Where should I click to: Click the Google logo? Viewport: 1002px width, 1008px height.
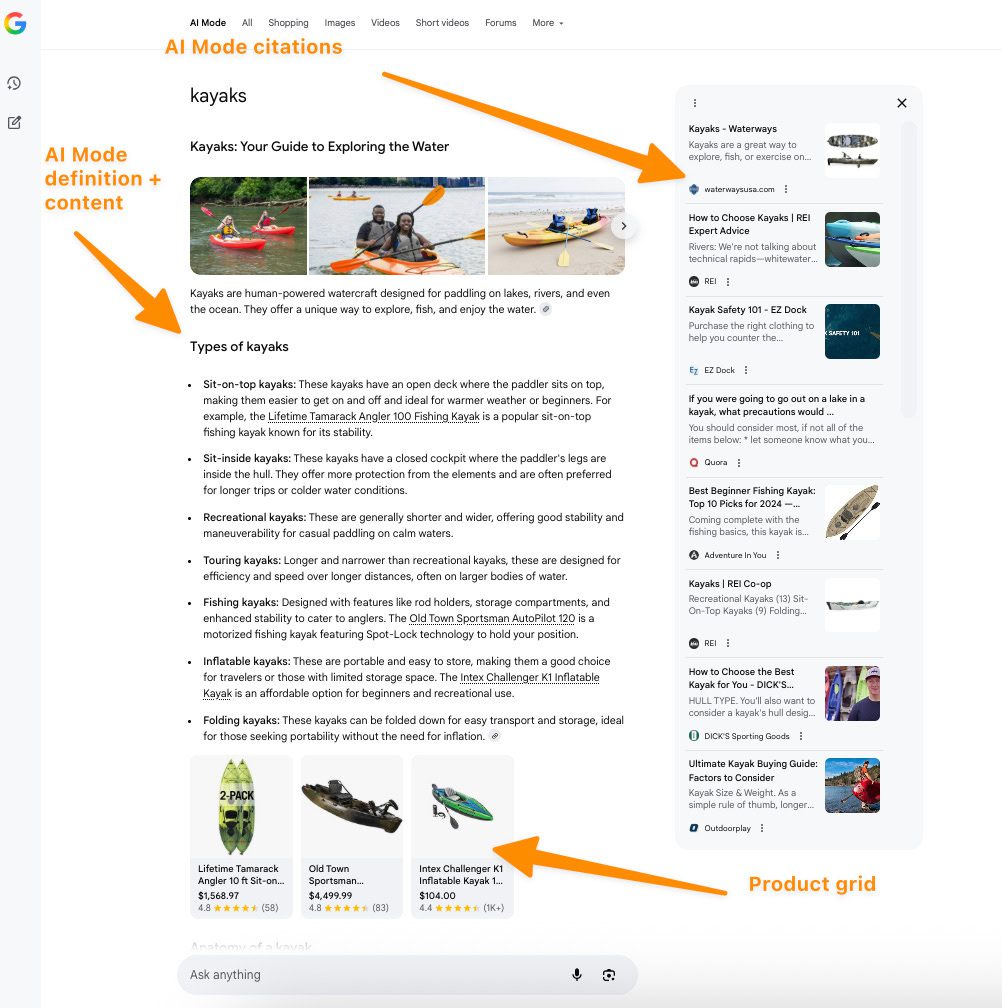pos(15,23)
